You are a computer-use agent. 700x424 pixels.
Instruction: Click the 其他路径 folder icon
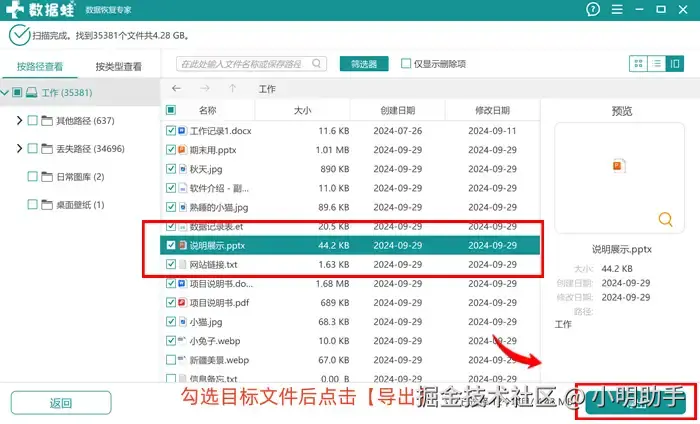pos(47,121)
